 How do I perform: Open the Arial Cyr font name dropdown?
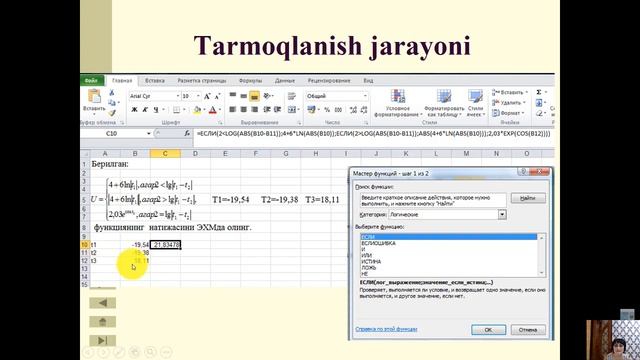178,96
